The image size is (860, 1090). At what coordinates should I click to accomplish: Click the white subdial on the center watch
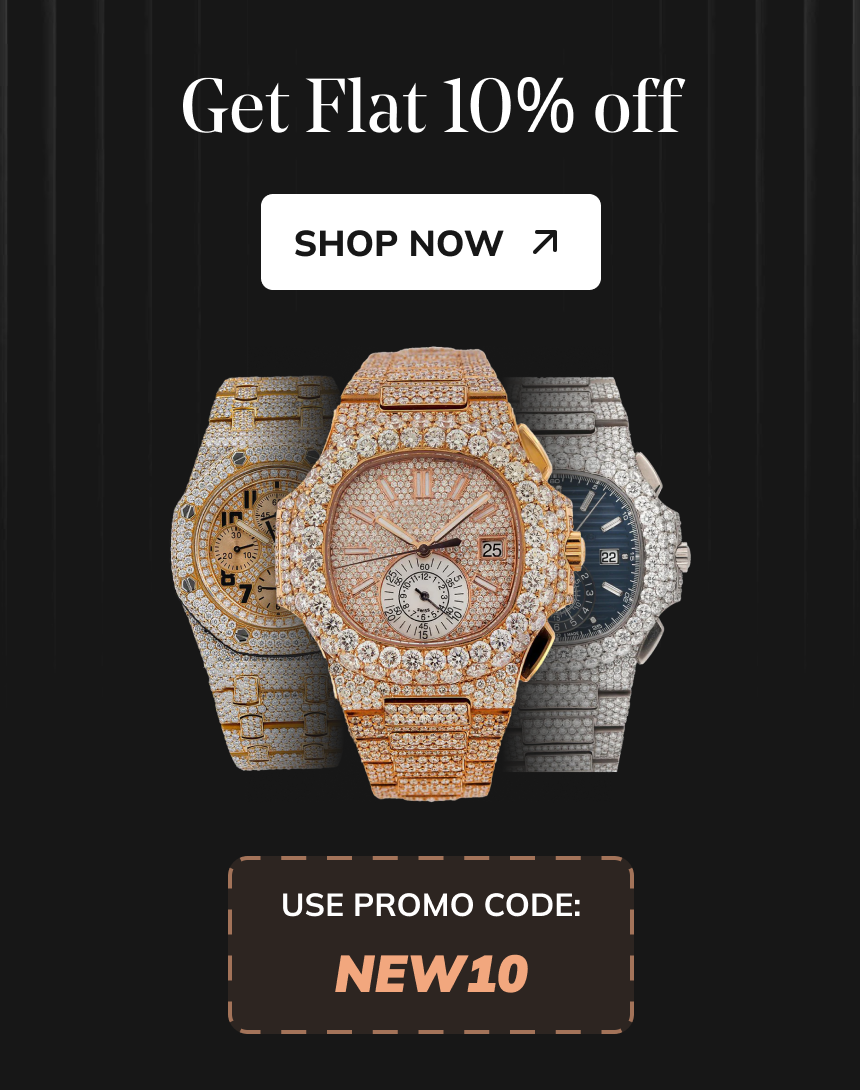point(423,596)
